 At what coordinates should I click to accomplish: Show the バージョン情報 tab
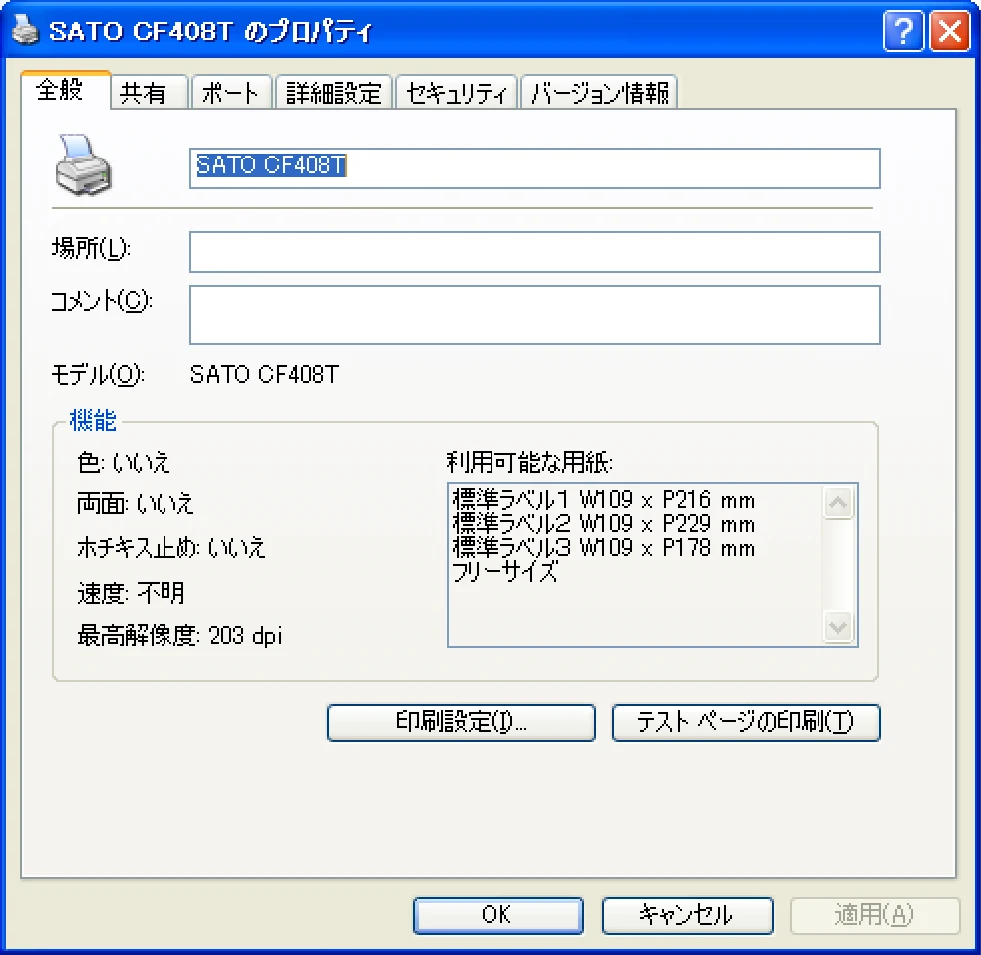[x=599, y=93]
